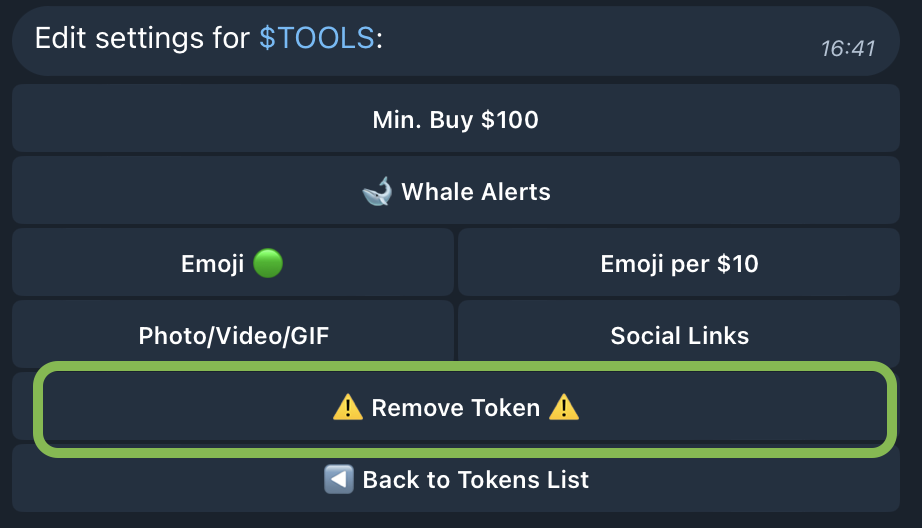
Task: Click the green circle emoji
Action: pos(268,263)
